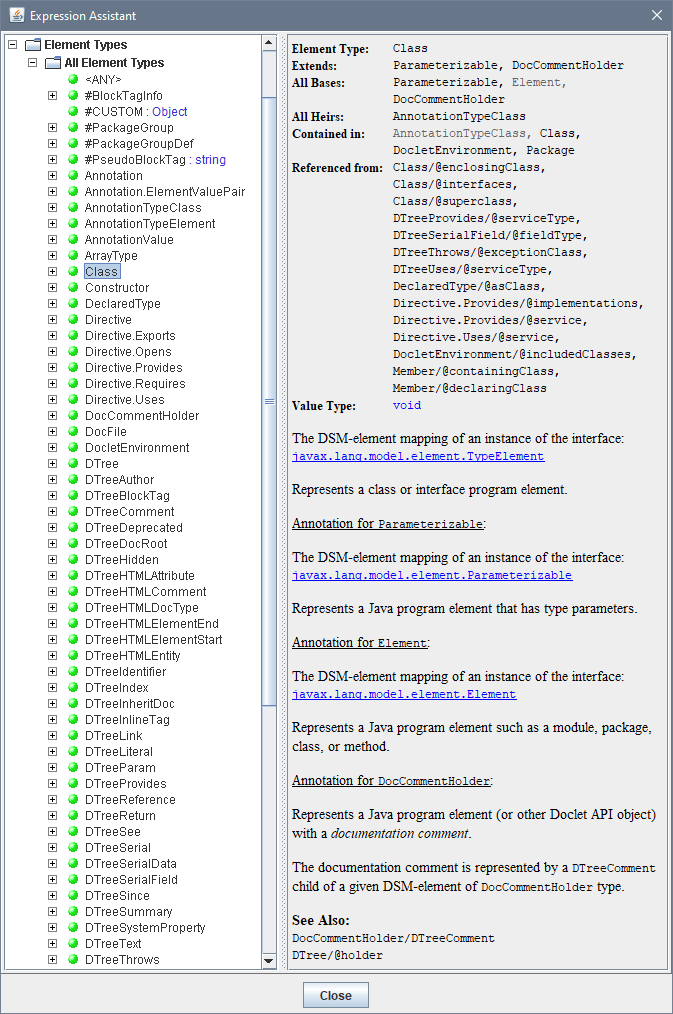673x1014 pixels.
Task: Click the green icon next to Constructor
Action: click(x=73, y=288)
